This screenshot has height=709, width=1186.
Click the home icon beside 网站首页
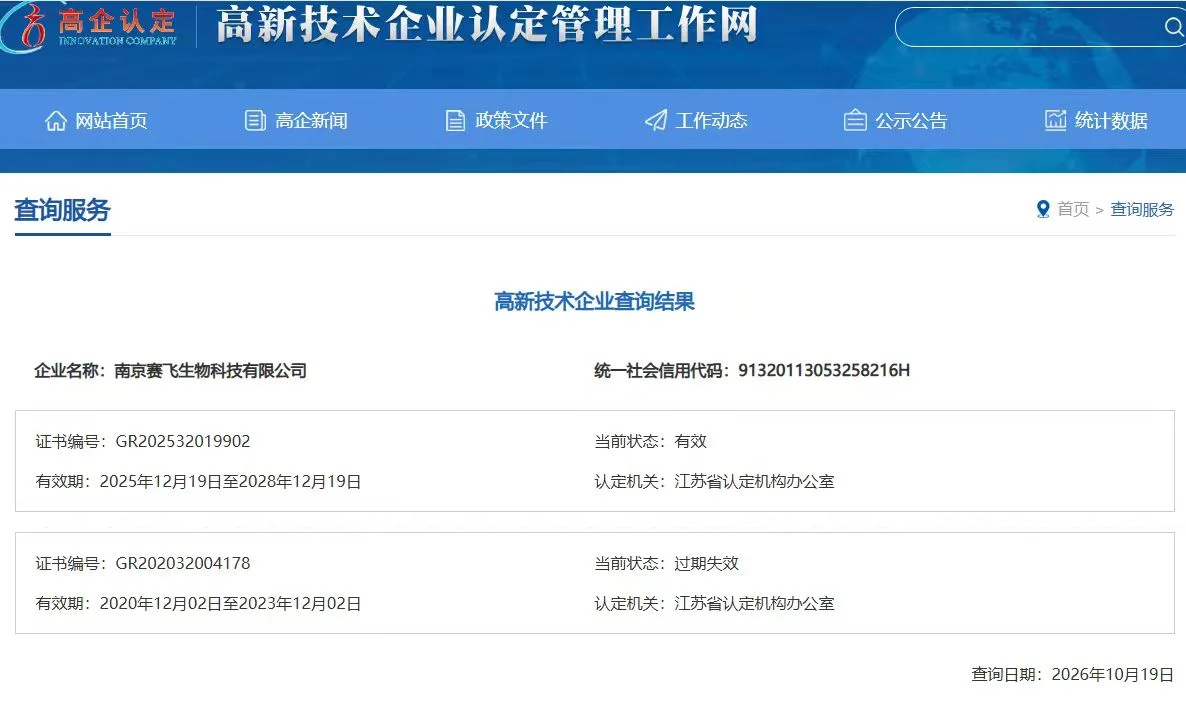pos(55,120)
